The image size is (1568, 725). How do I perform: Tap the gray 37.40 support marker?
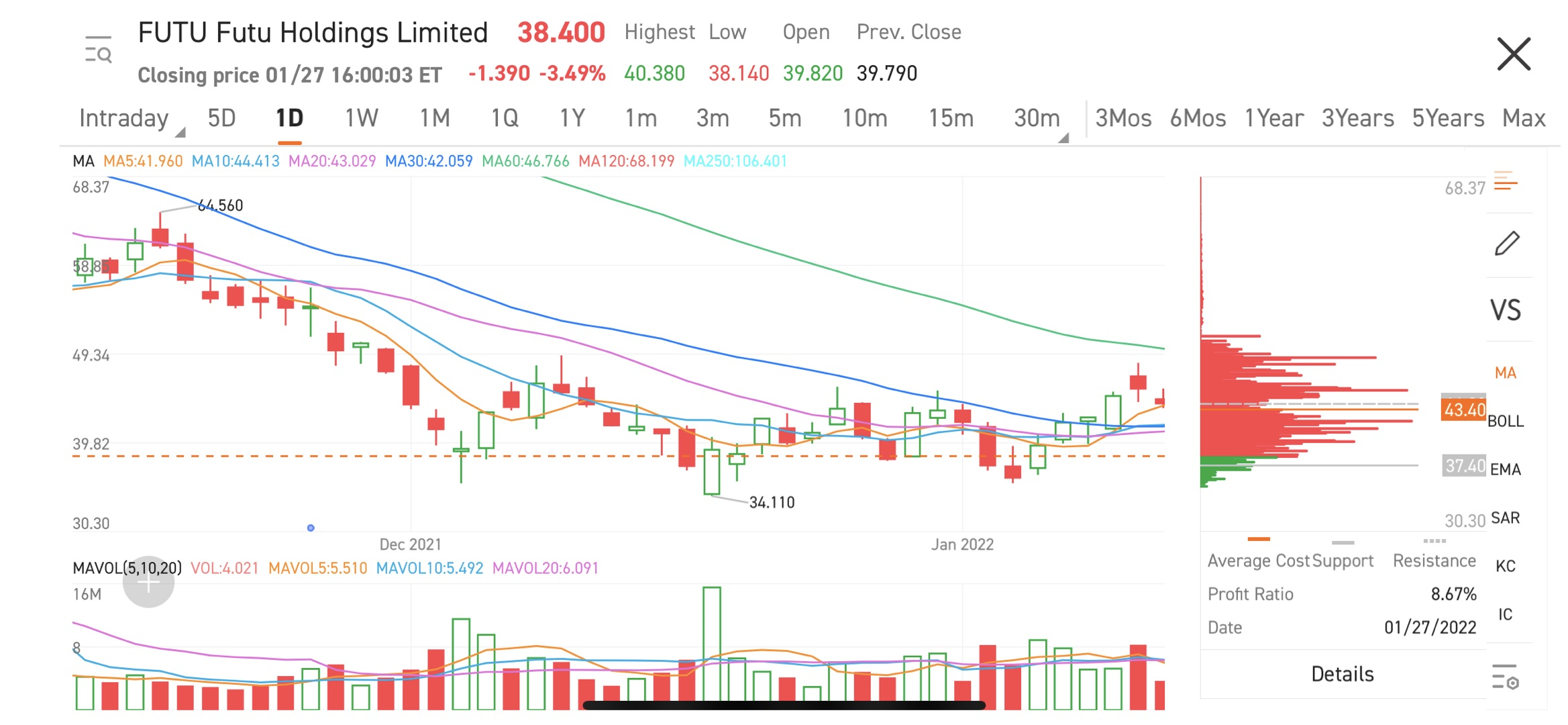click(1464, 465)
